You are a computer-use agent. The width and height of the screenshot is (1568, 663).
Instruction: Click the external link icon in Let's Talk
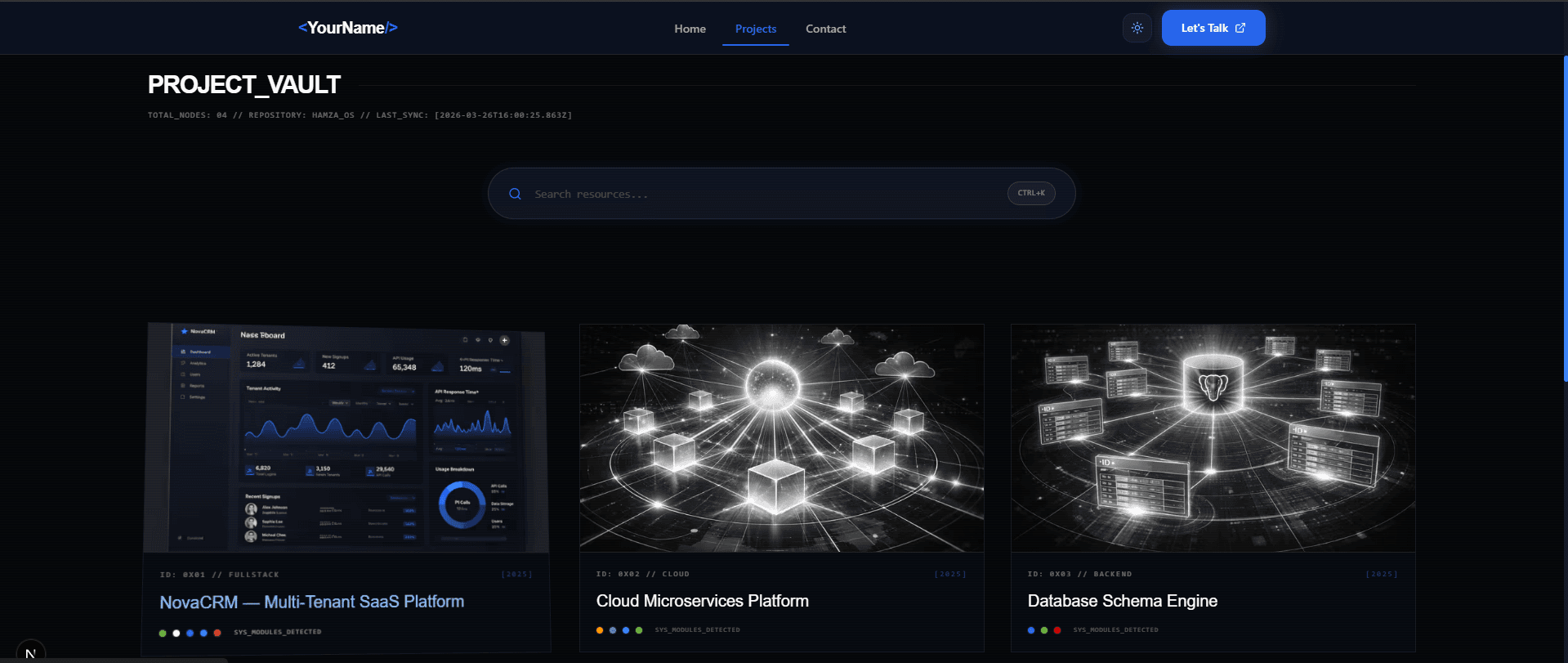tap(1240, 28)
